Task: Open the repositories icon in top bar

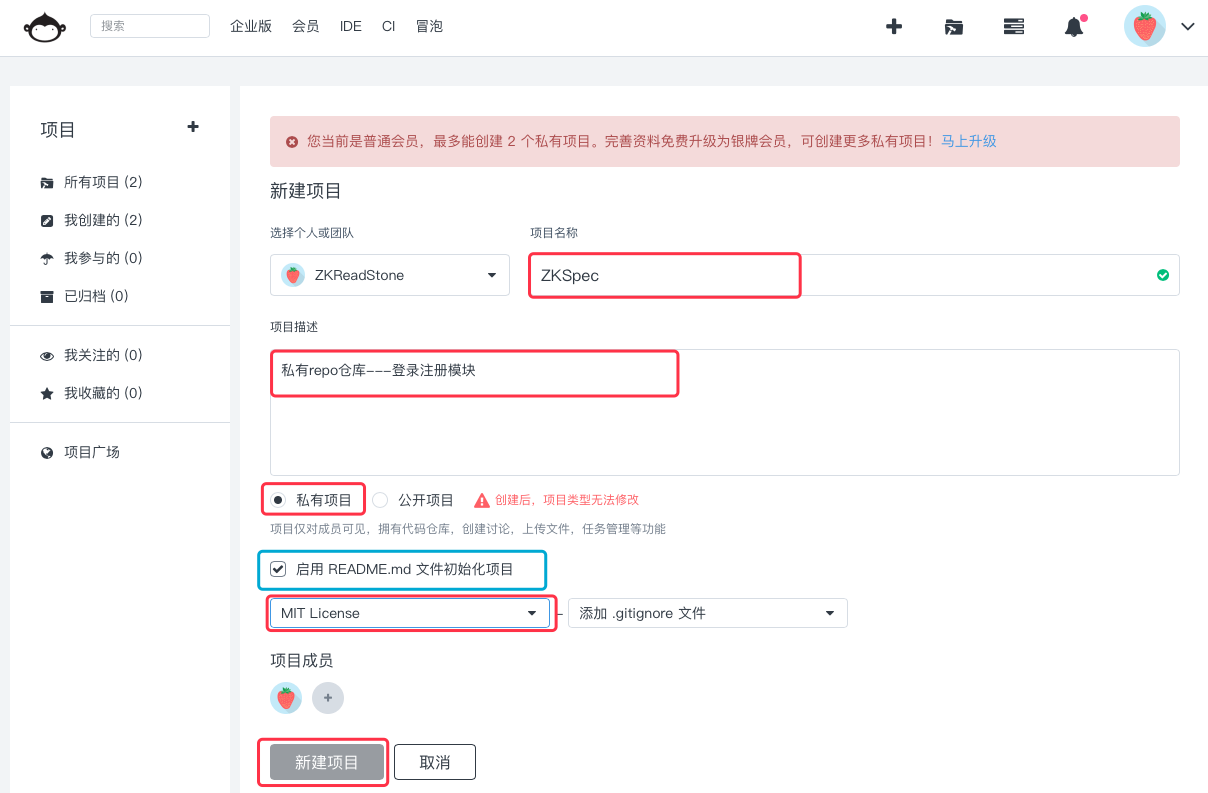Action: [953, 26]
